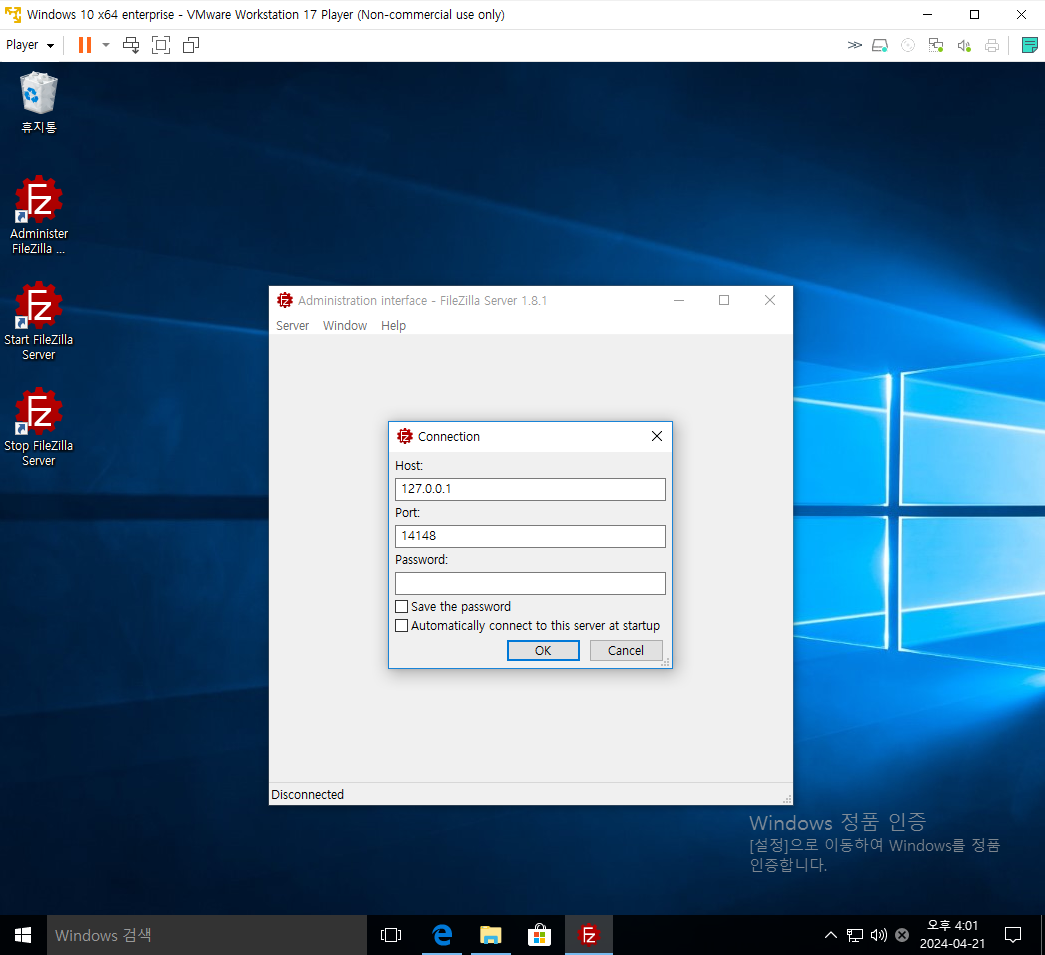Open the Player menu dropdown

[29, 45]
